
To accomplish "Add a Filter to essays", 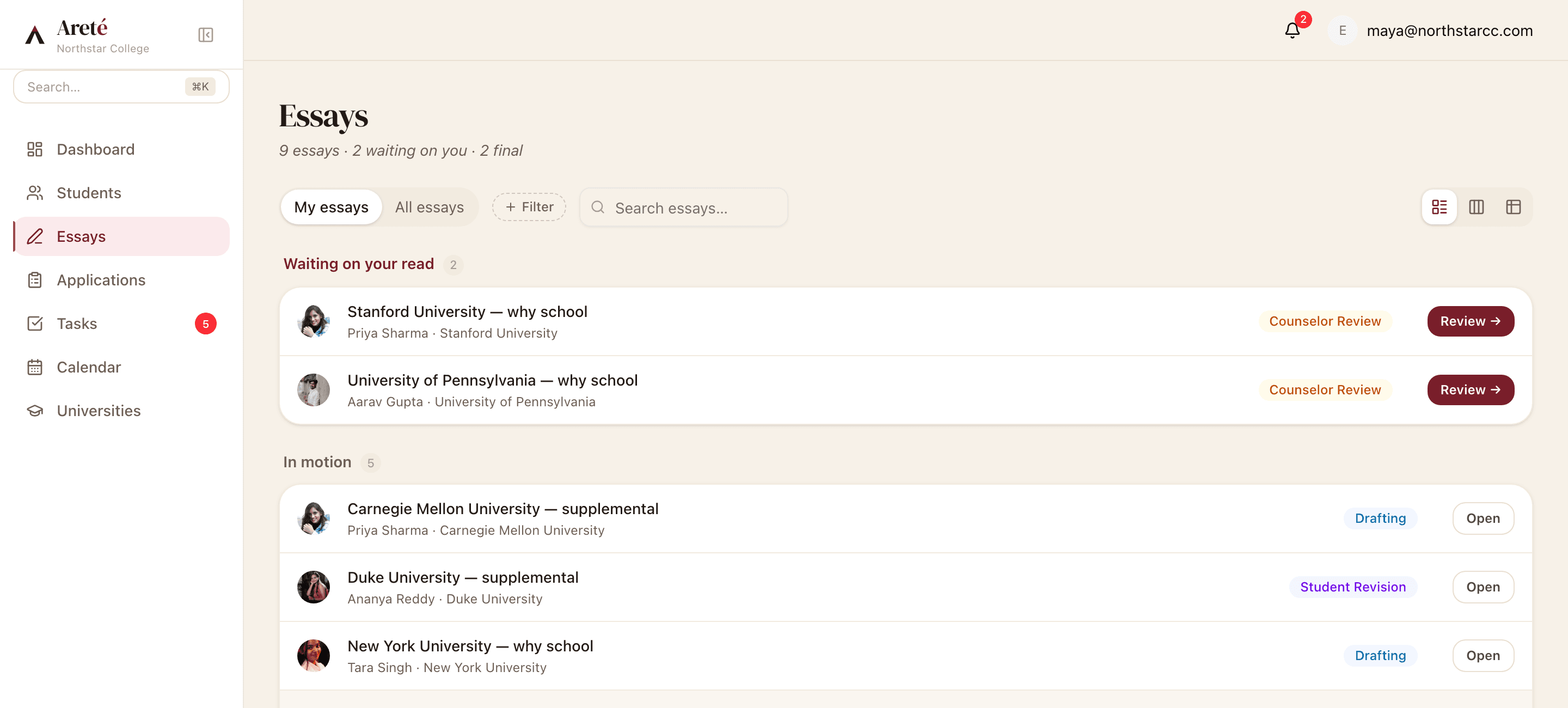I will (529, 207).
